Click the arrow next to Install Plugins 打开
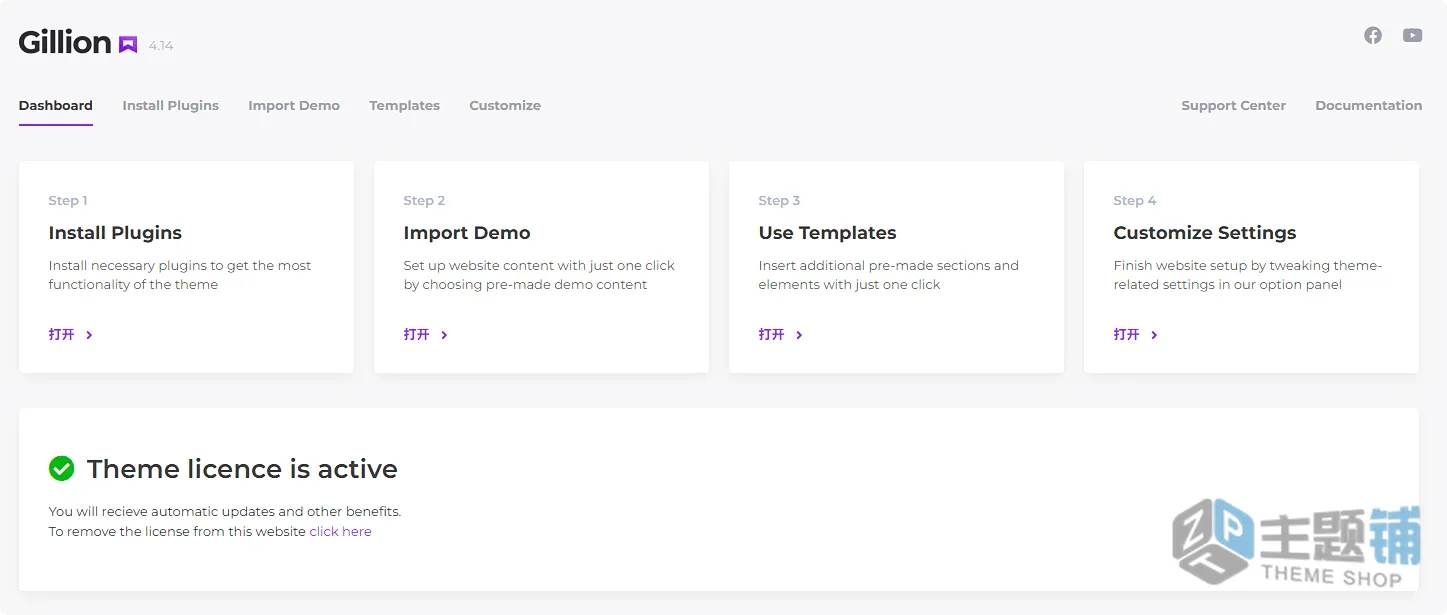1447x615 pixels. tap(89, 335)
